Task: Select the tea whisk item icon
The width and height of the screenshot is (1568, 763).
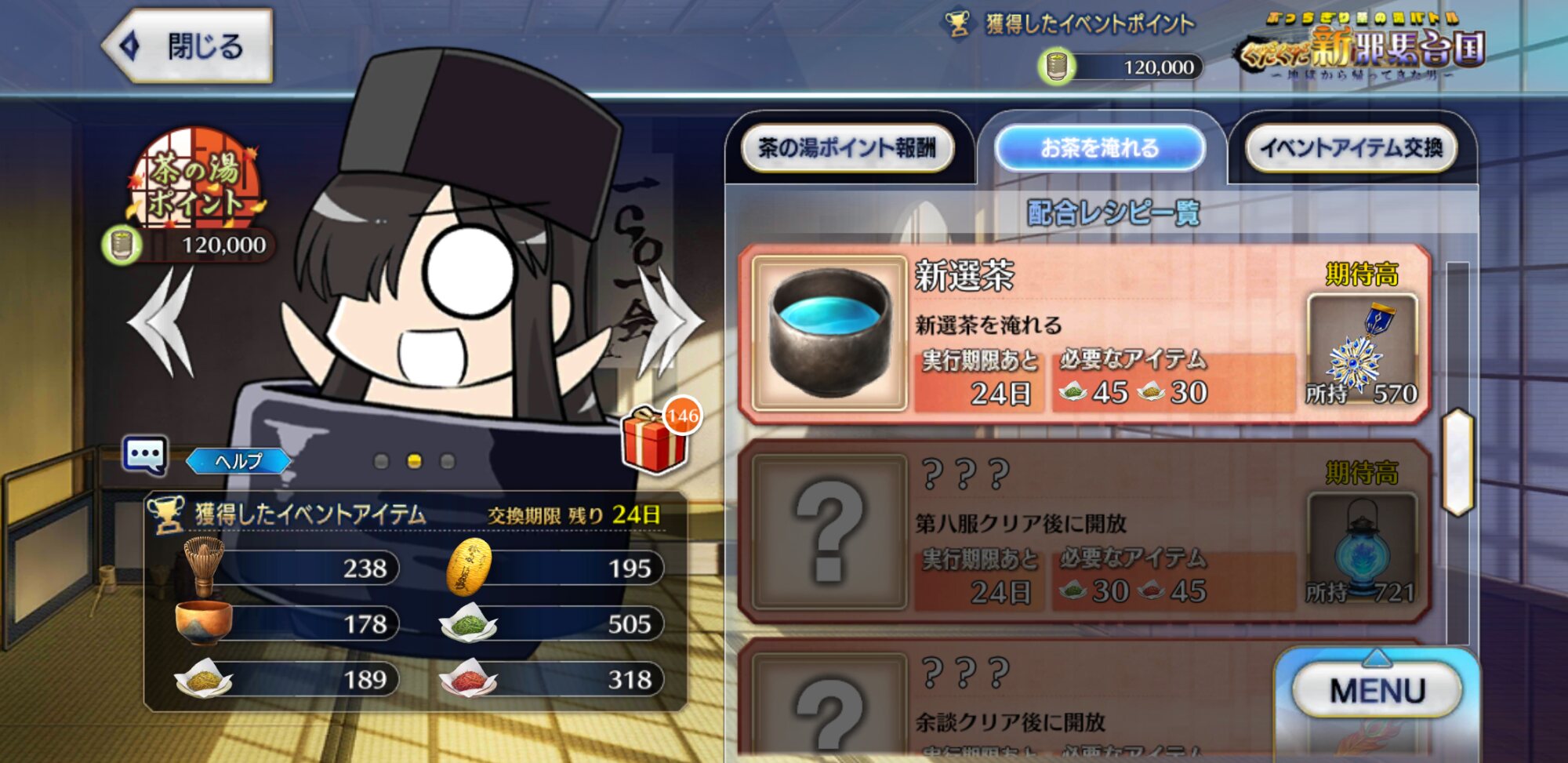Action: tap(203, 566)
